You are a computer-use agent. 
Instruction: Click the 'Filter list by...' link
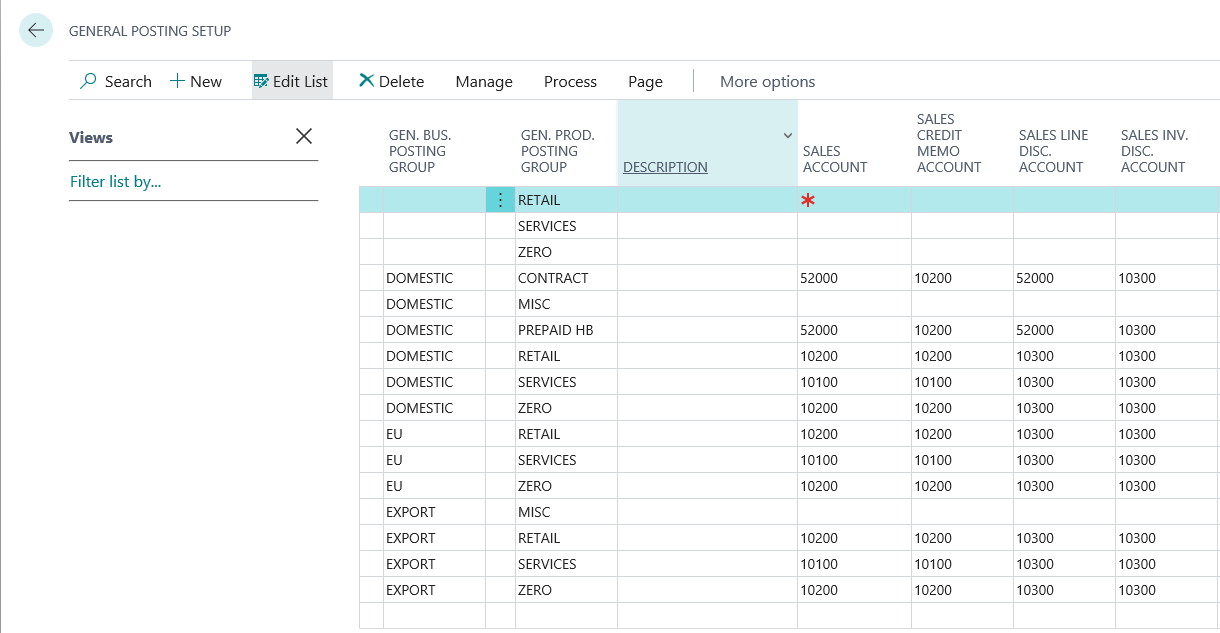coord(116,181)
